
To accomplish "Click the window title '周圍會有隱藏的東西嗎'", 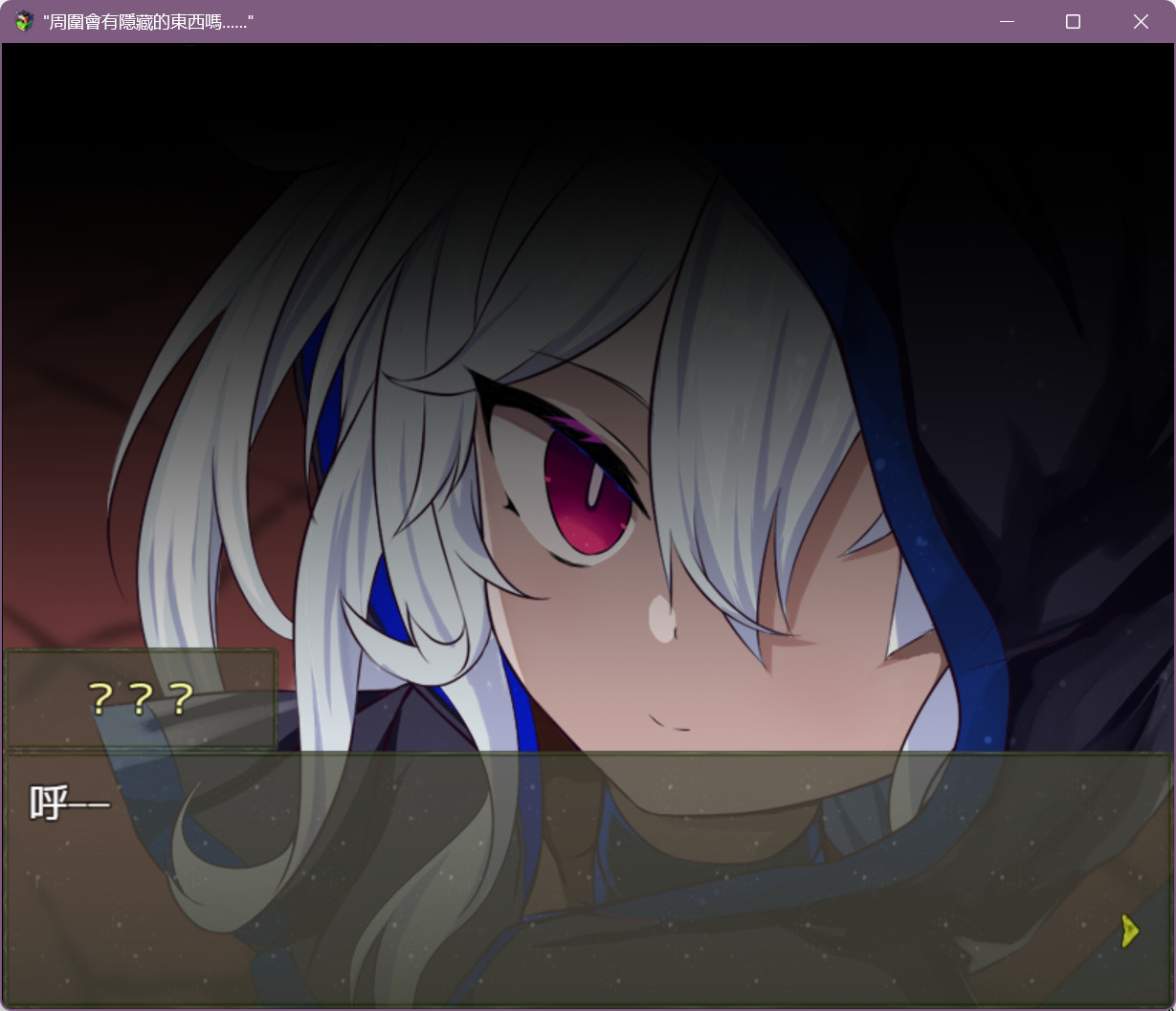I will pyautogui.click(x=148, y=21).
